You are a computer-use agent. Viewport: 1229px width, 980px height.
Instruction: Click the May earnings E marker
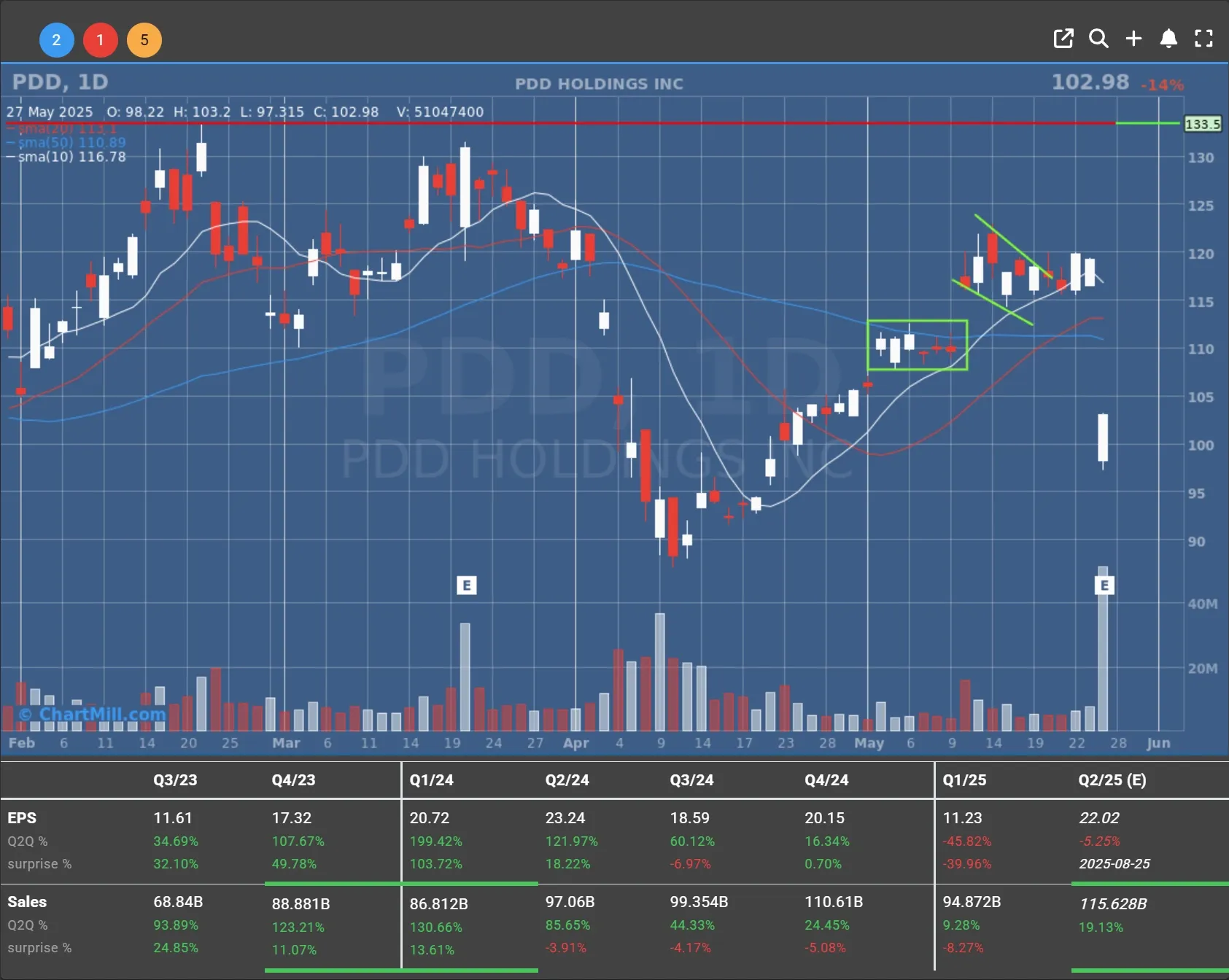[1104, 585]
